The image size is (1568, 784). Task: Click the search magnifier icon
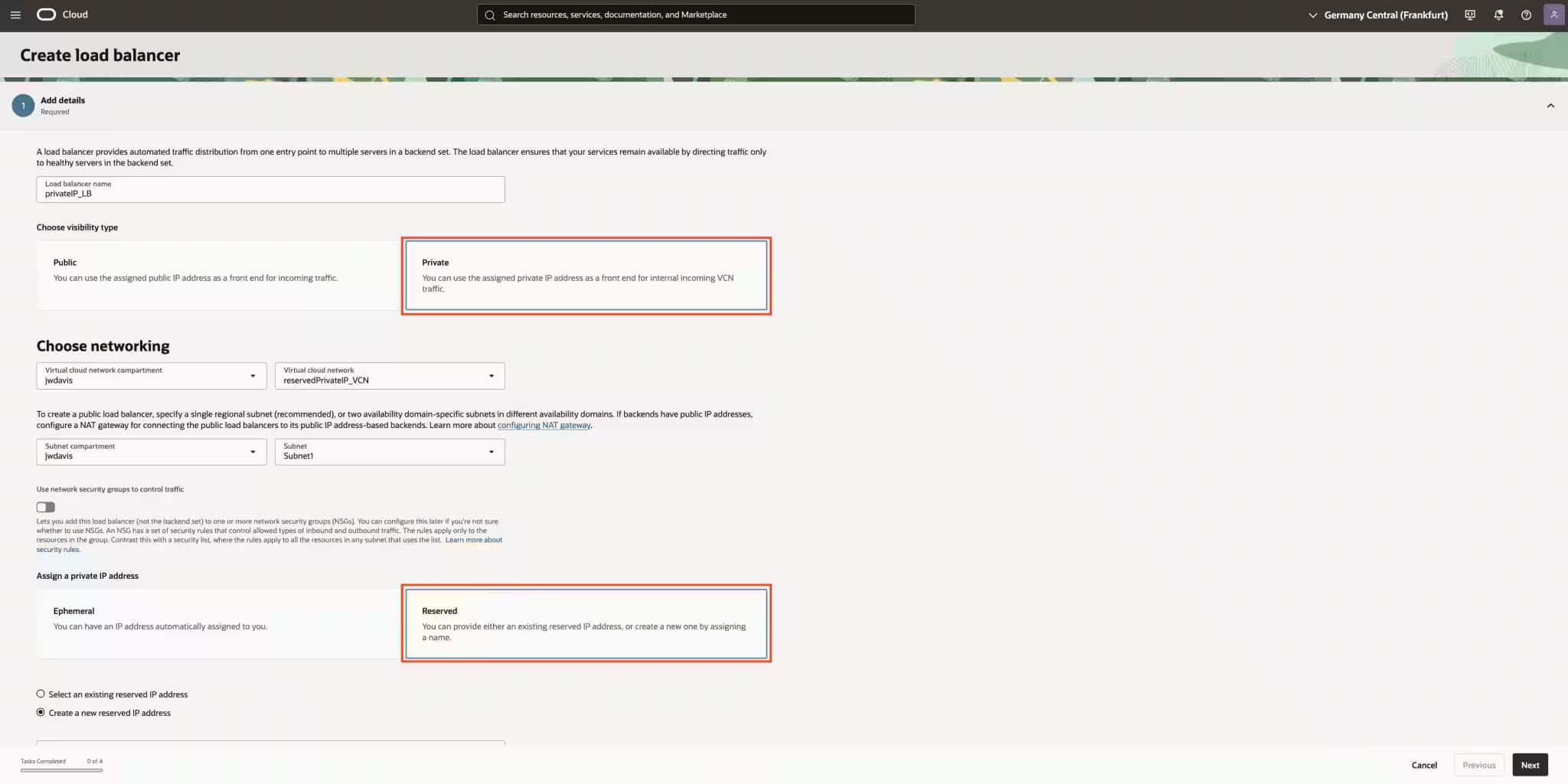[x=490, y=15]
